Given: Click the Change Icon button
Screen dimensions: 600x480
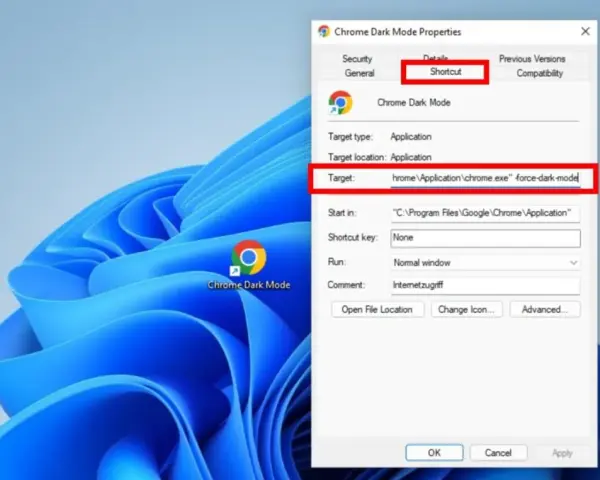Looking at the screenshot, I should (x=466, y=309).
